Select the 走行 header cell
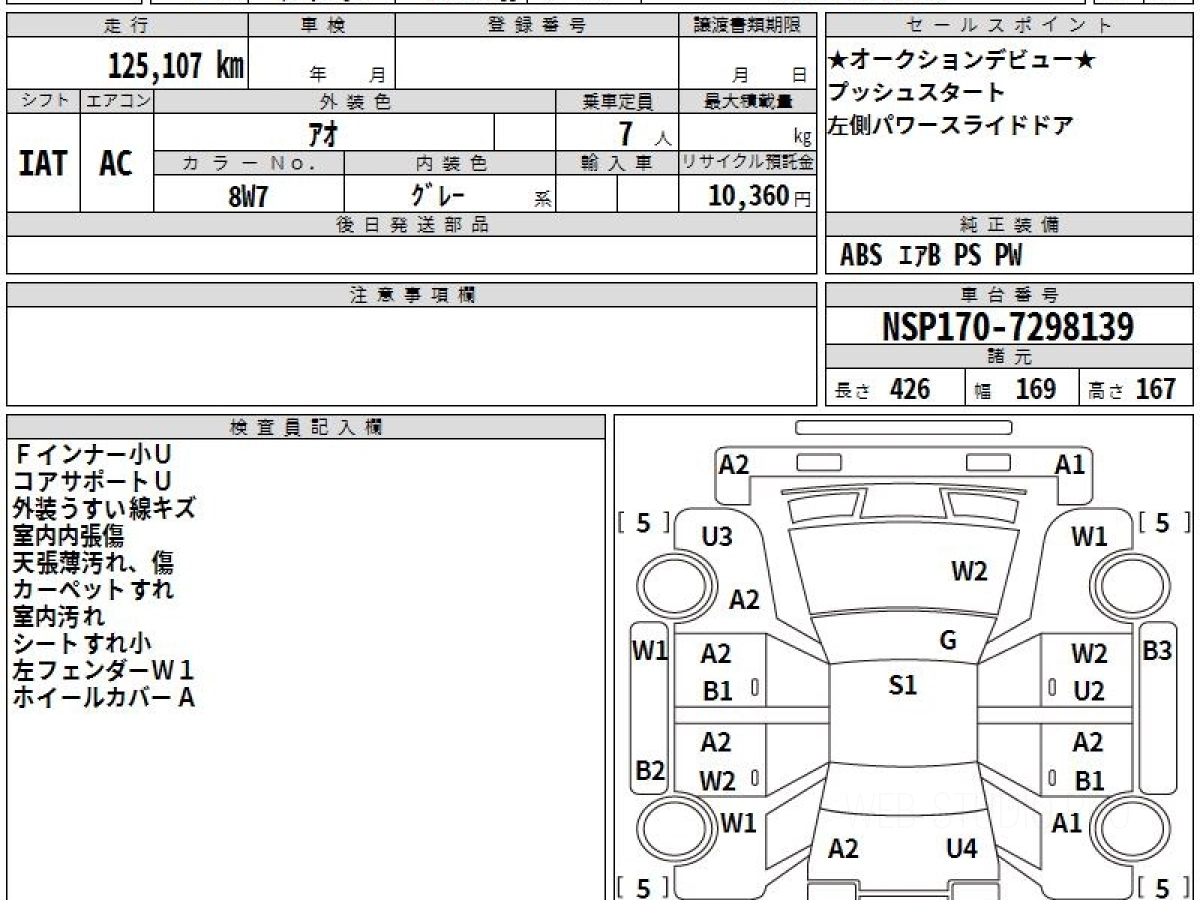The image size is (1200, 900). tap(126, 26)
